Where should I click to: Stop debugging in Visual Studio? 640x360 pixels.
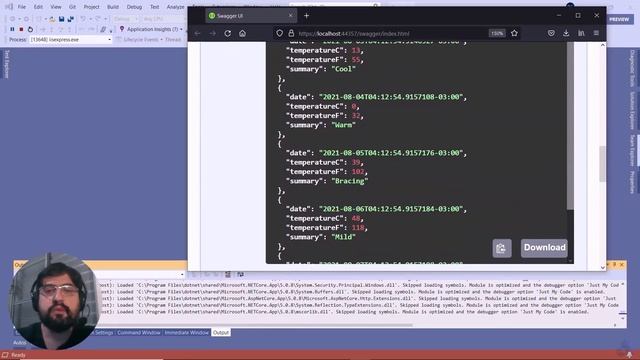click(x=21, y=29)
